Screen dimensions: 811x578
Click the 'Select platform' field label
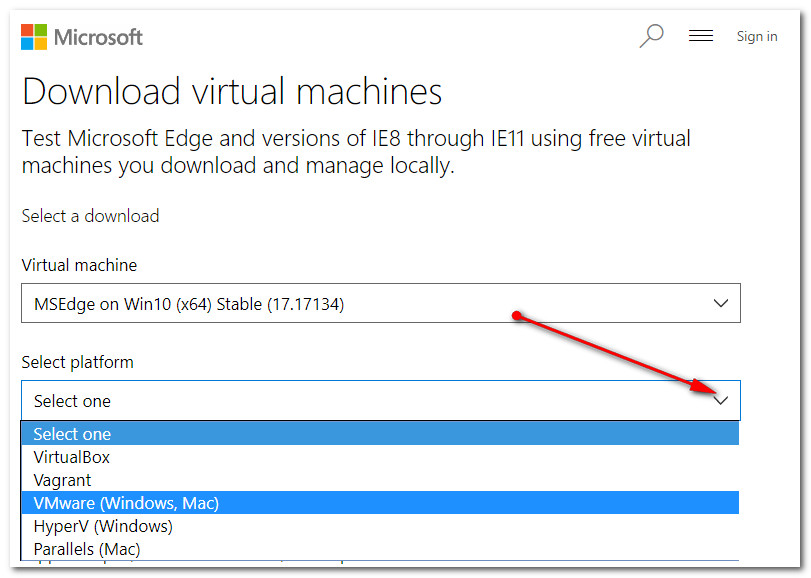point(78,362)
